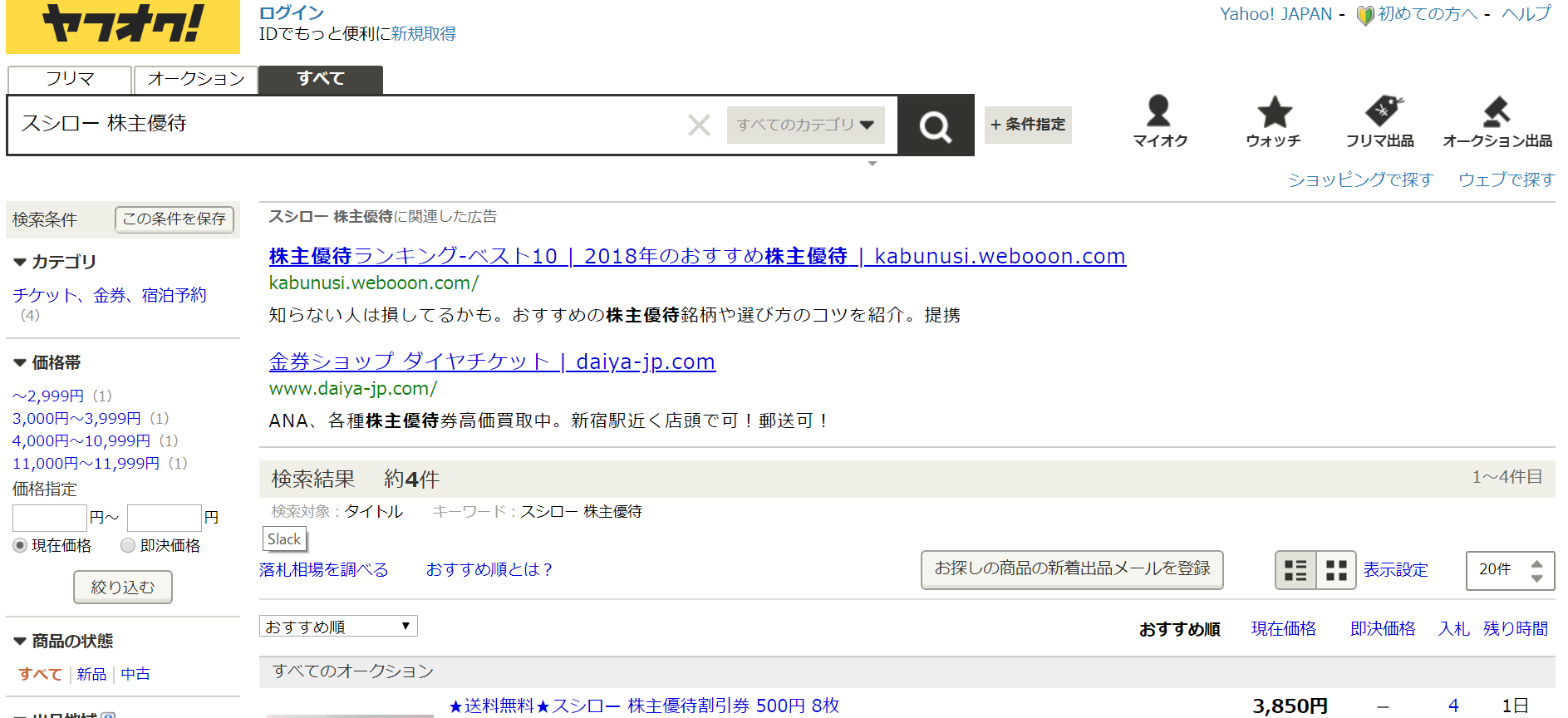1568x718 pixels.
Task: Switch to list view layout icon
Action: pos(1295,570)
